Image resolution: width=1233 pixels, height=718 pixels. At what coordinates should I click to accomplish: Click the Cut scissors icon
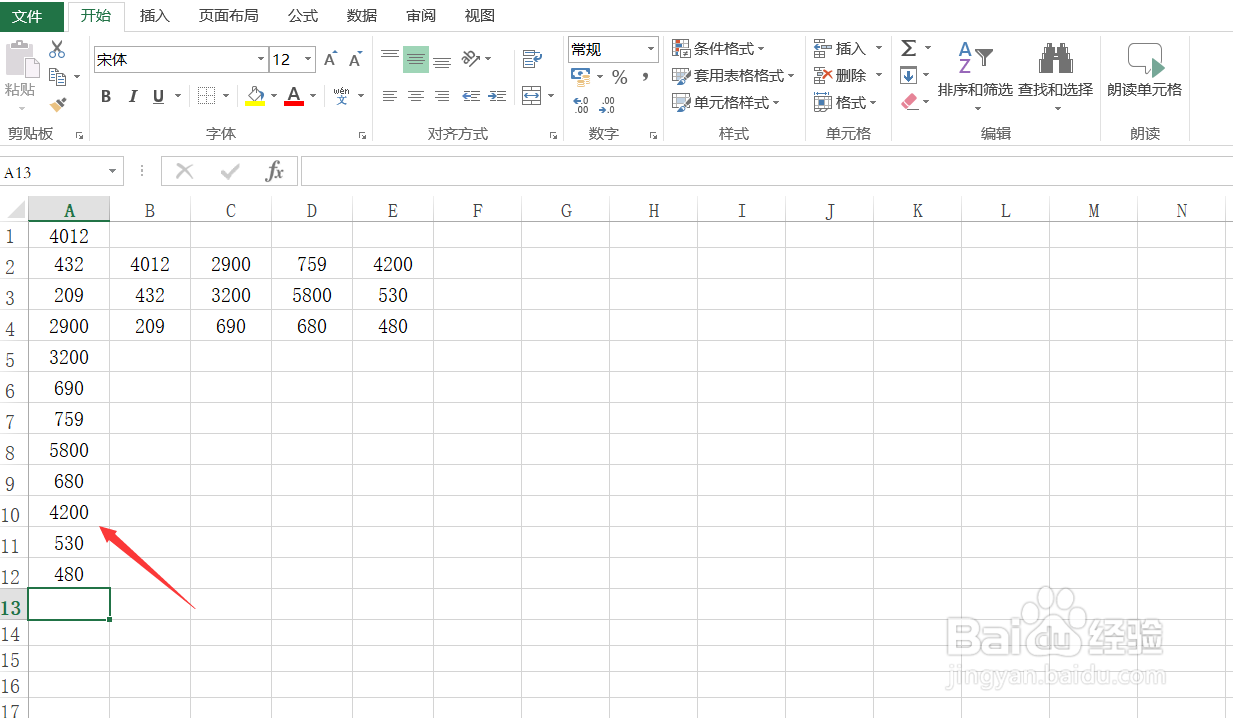coord(57,49)
